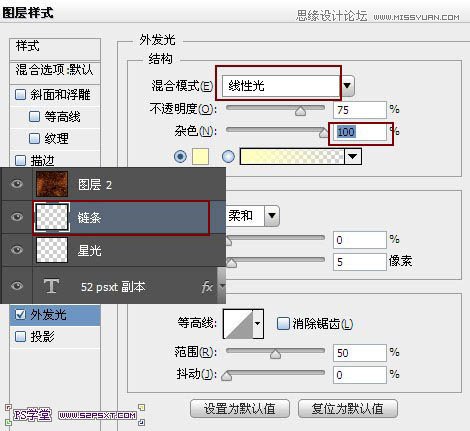The image size is (470, 431).
Task: Click the size field showing 5 像素
Action: tap(360, 262)
